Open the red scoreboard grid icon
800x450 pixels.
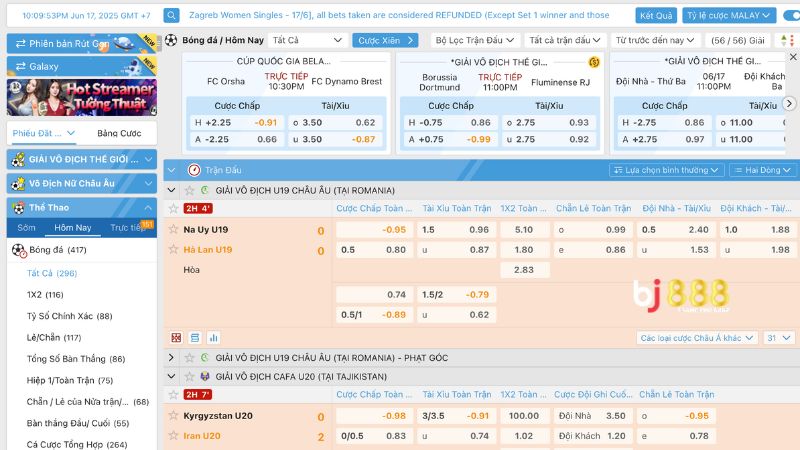[x=176, y=338]
